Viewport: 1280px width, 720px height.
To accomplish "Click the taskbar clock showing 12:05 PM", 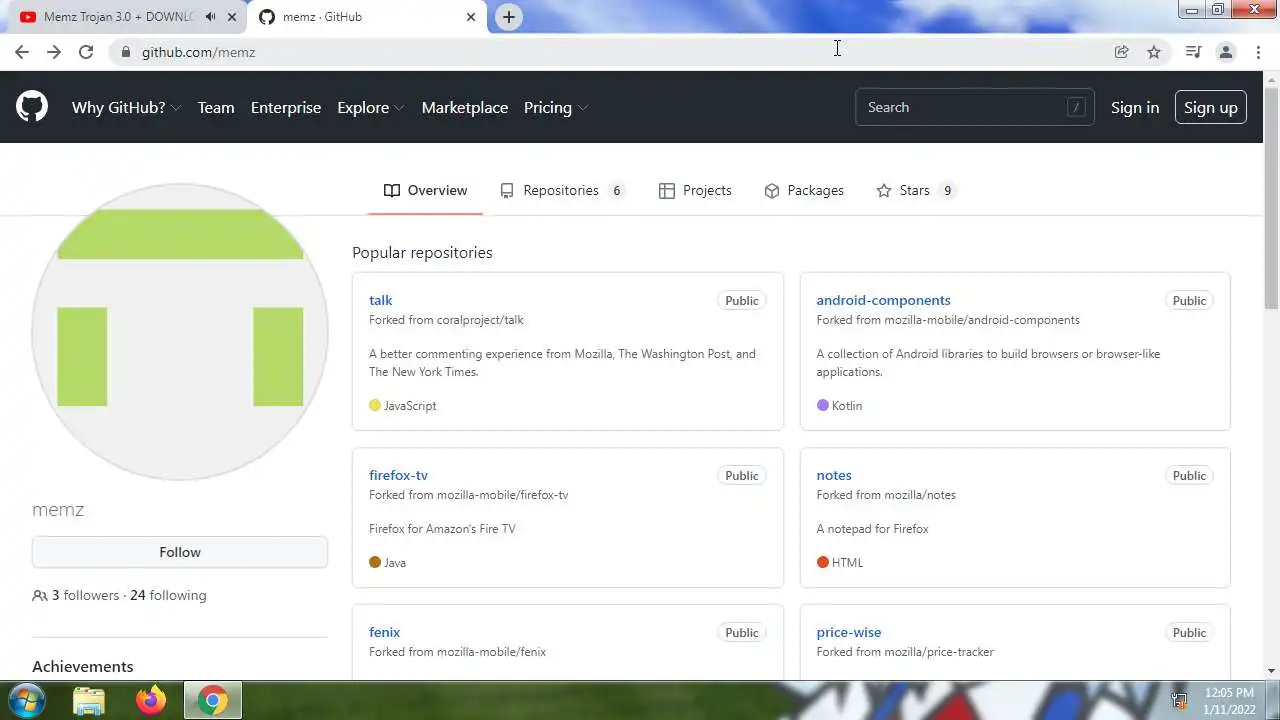I will pos(1229,693).
